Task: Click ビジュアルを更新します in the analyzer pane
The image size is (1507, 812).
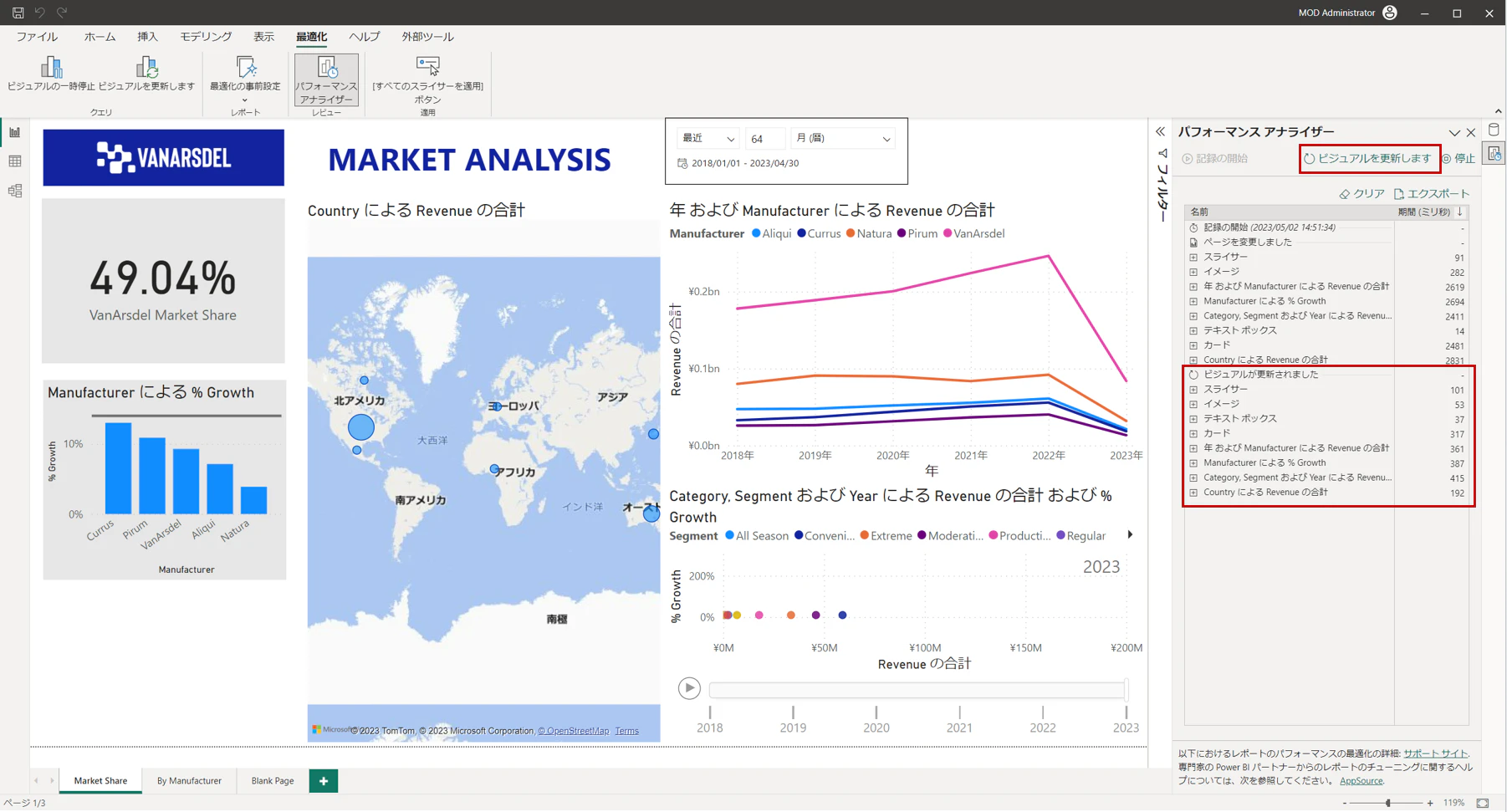Action: click(1367, 158)
